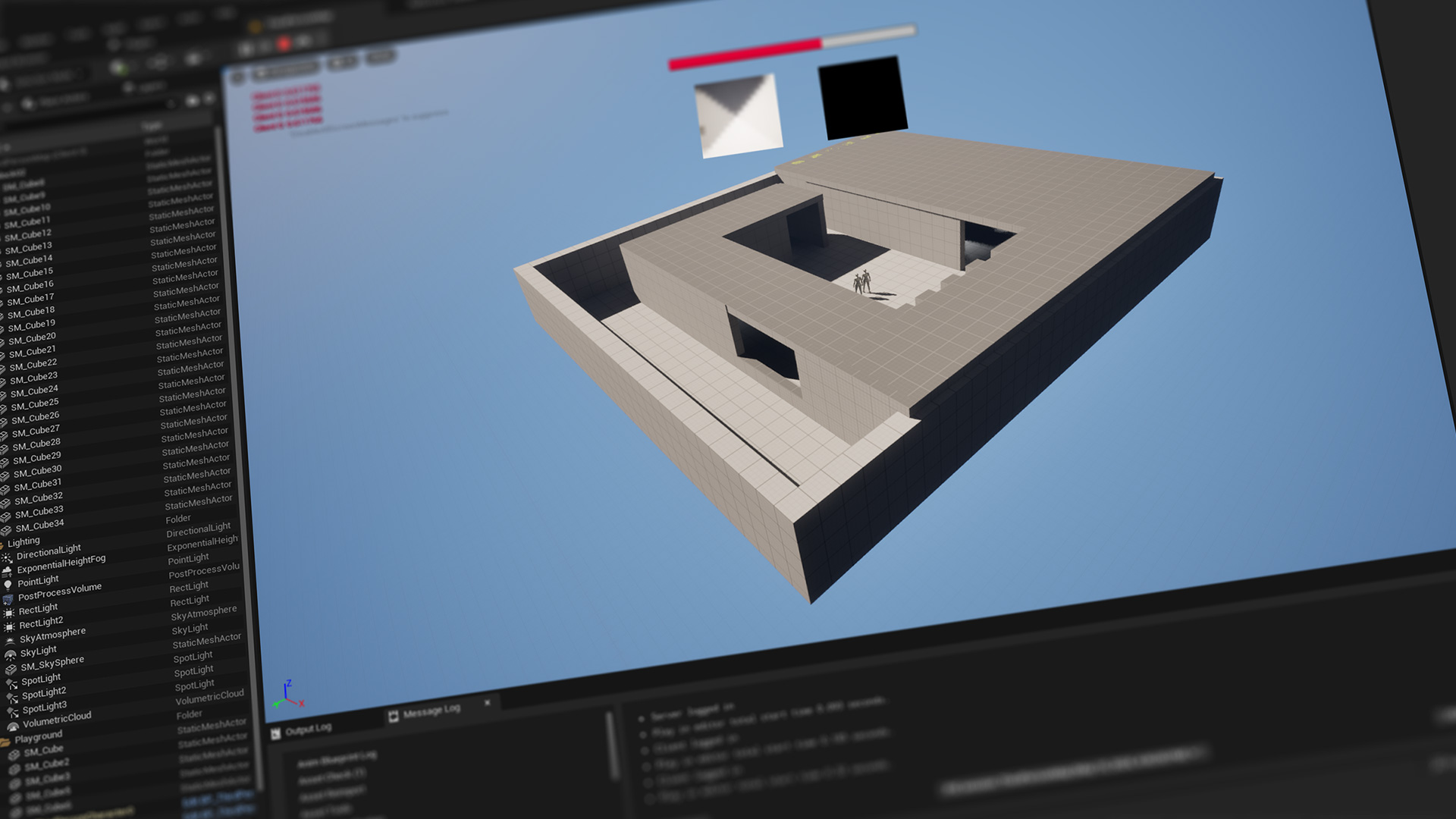Click the RectLight2 actor icon
Viewport: 1456px width, 819px height.
coord(9,627)
